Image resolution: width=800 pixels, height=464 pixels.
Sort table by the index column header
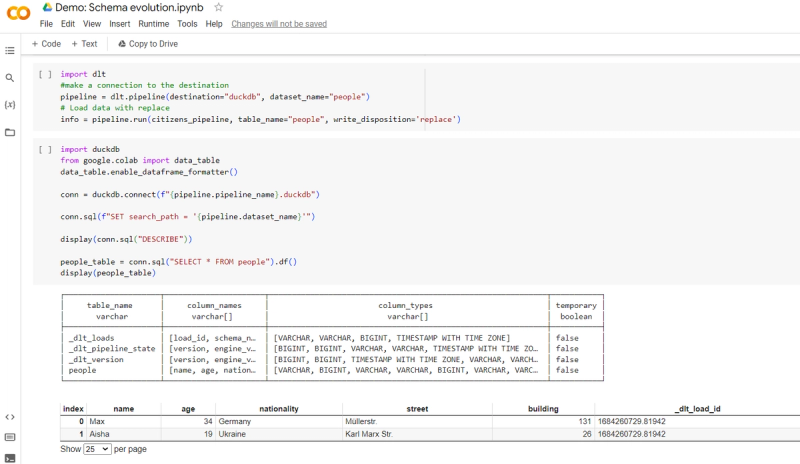[73, 409]
